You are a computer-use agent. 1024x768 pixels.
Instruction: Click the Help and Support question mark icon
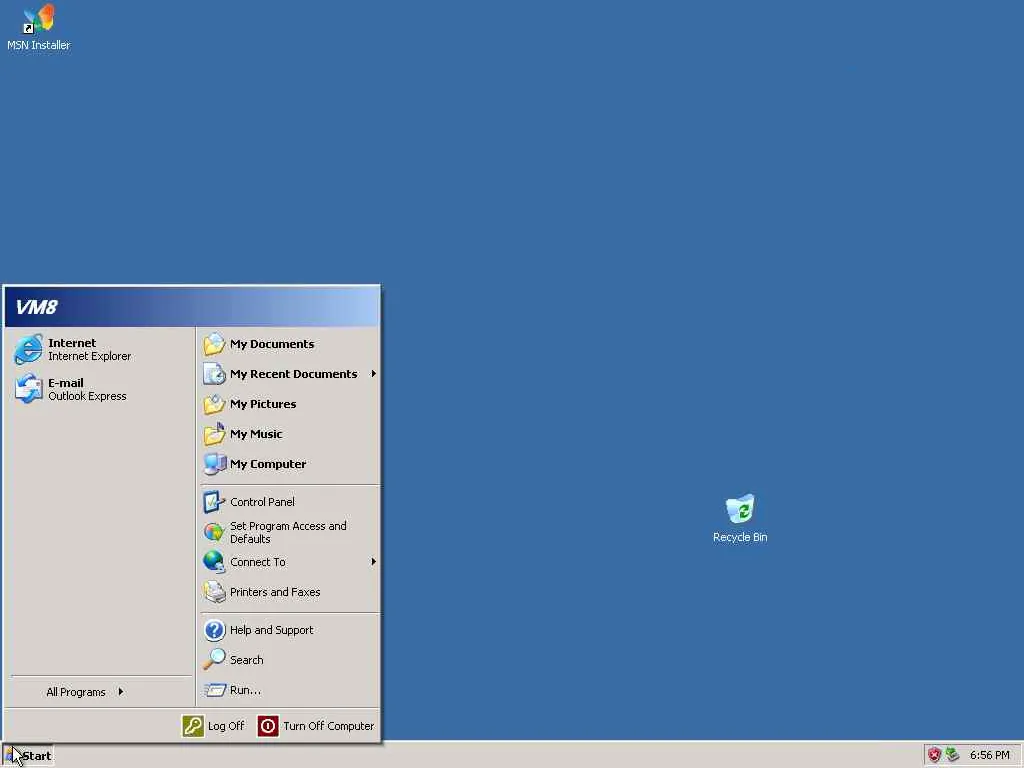[214, 630]
